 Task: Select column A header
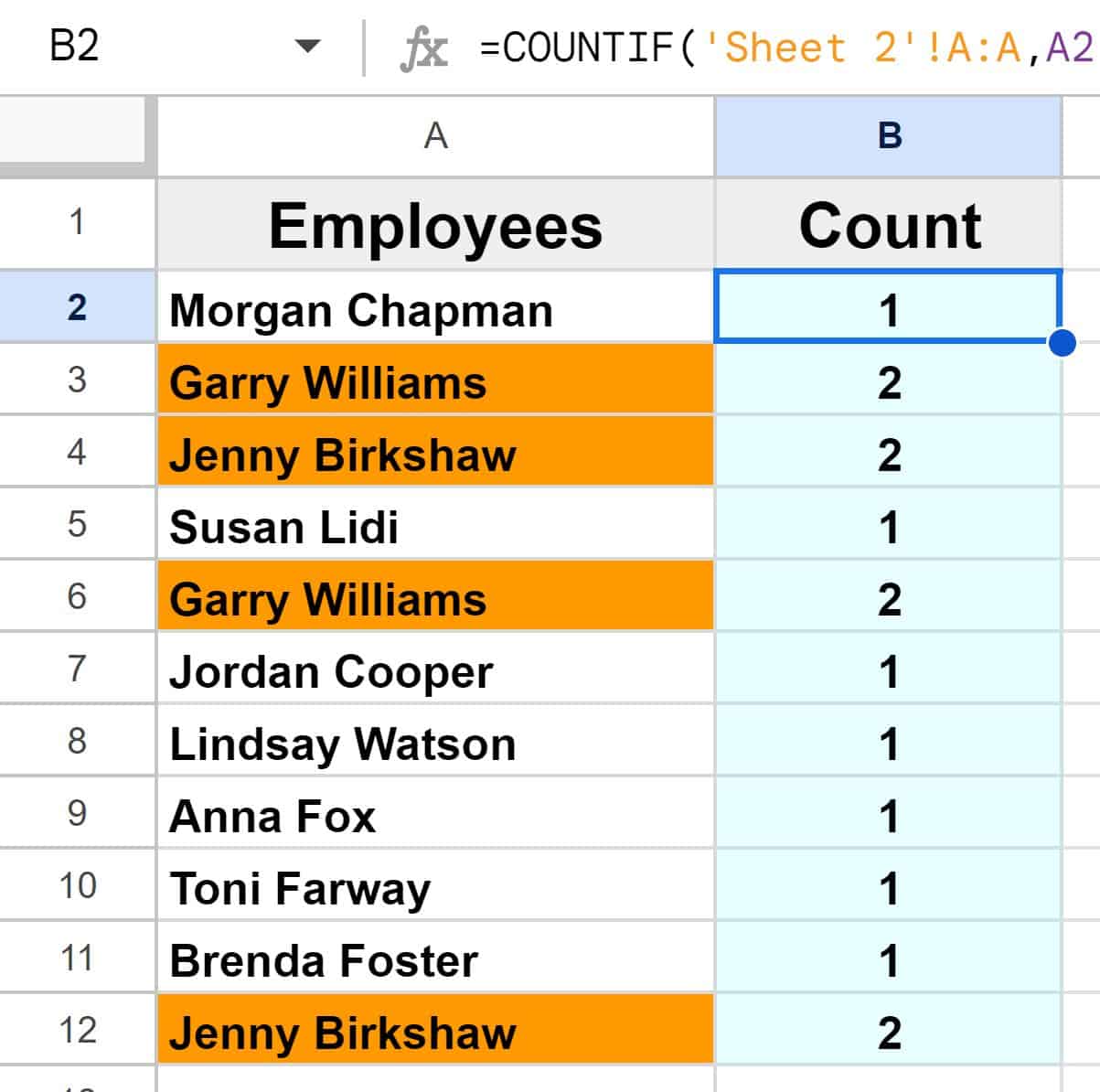(434, 135)
